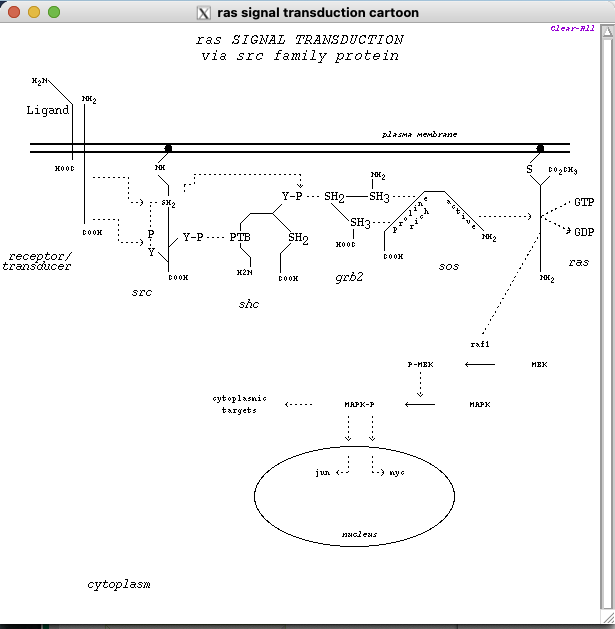Click the PTB domain on shc
Screen dimensions: 615x629
coord(240,237)
